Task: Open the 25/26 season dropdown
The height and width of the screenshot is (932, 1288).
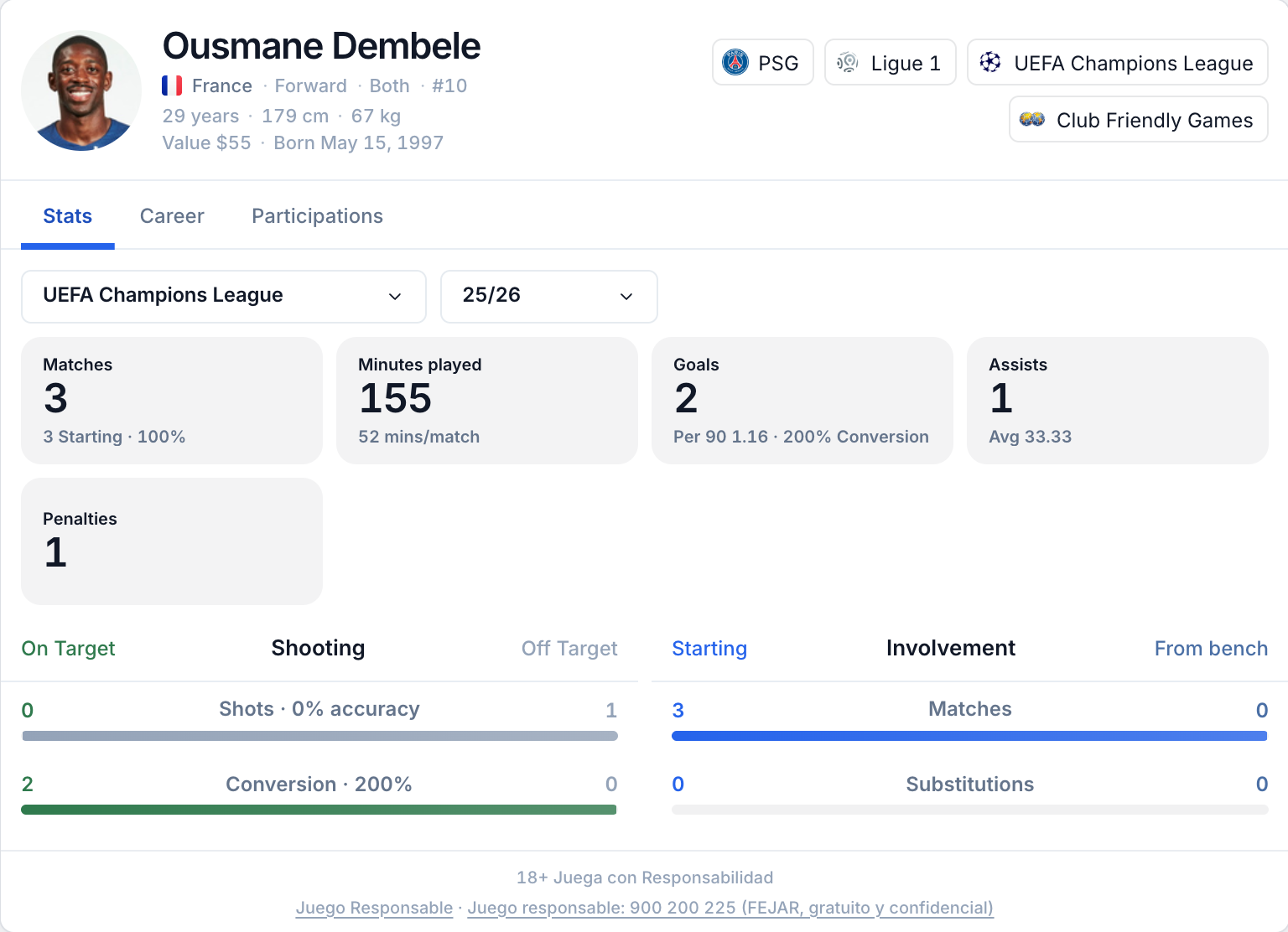Action: (x=549, y=296)
